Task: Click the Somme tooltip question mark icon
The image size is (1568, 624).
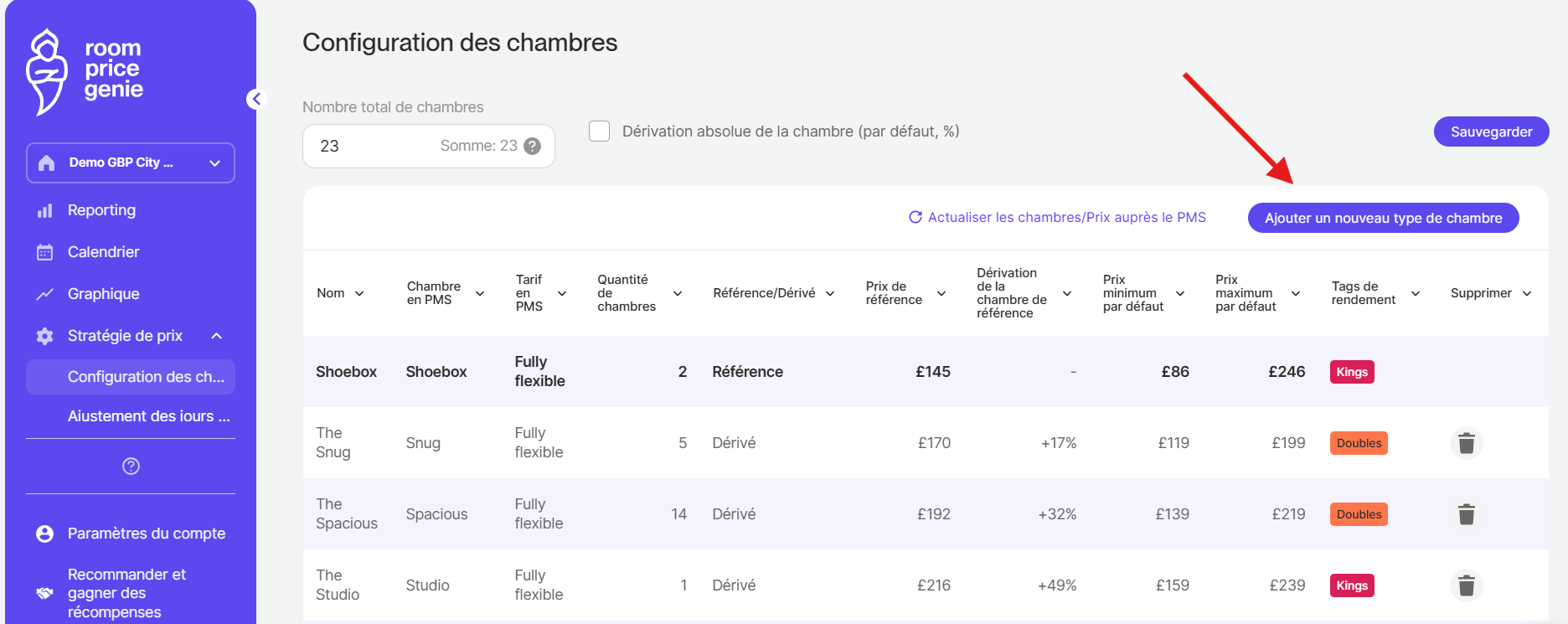Action: pos(532,147)
